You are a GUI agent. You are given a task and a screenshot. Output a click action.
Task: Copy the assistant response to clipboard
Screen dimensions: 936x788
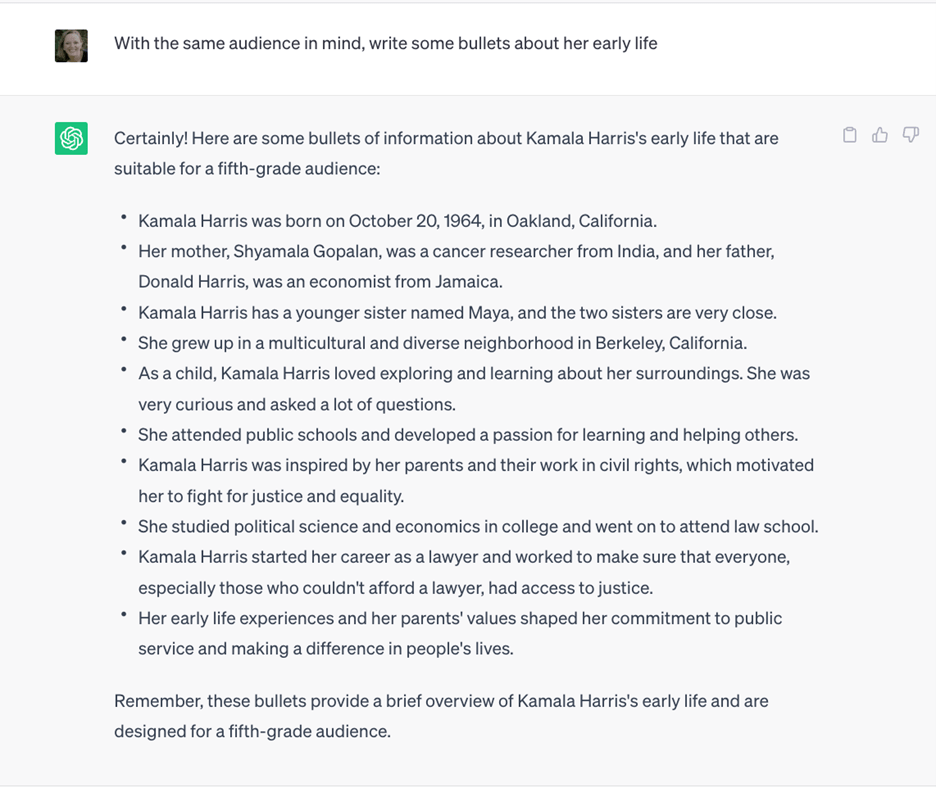point(850,135)
